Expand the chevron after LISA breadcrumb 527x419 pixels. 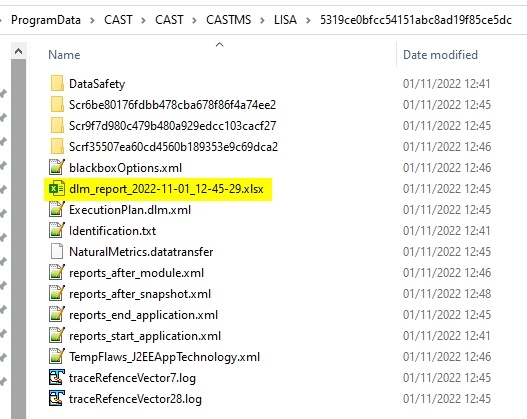308,20
